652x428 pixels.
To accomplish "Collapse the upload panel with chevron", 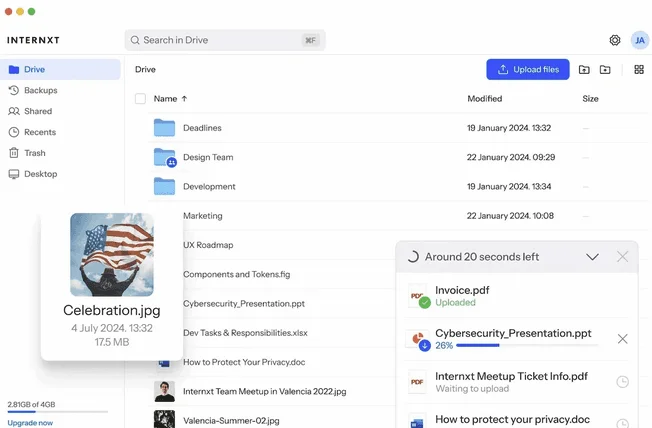I will coord(592,257).
